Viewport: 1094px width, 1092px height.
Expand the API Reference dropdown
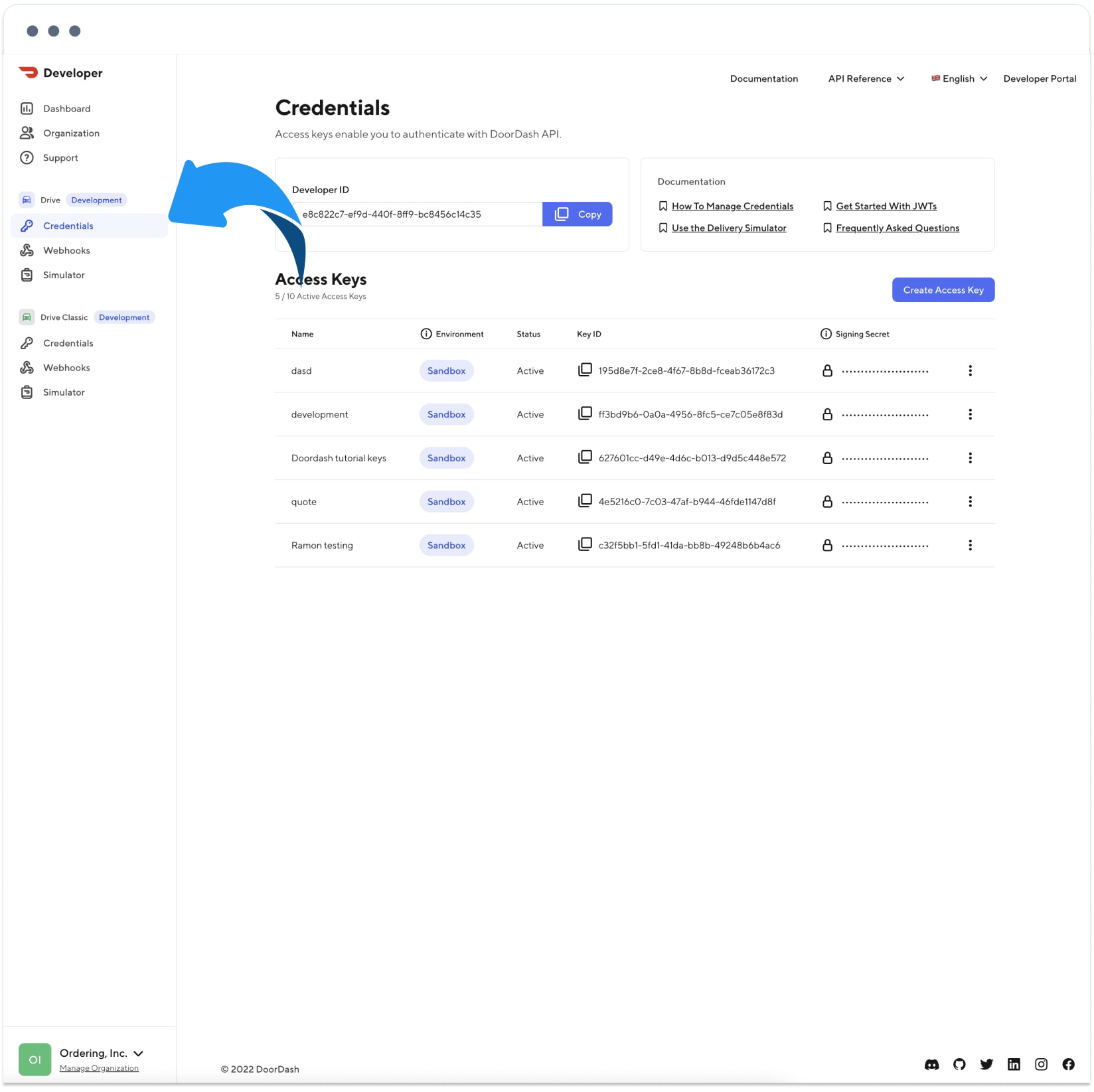[x=866, y=78]
